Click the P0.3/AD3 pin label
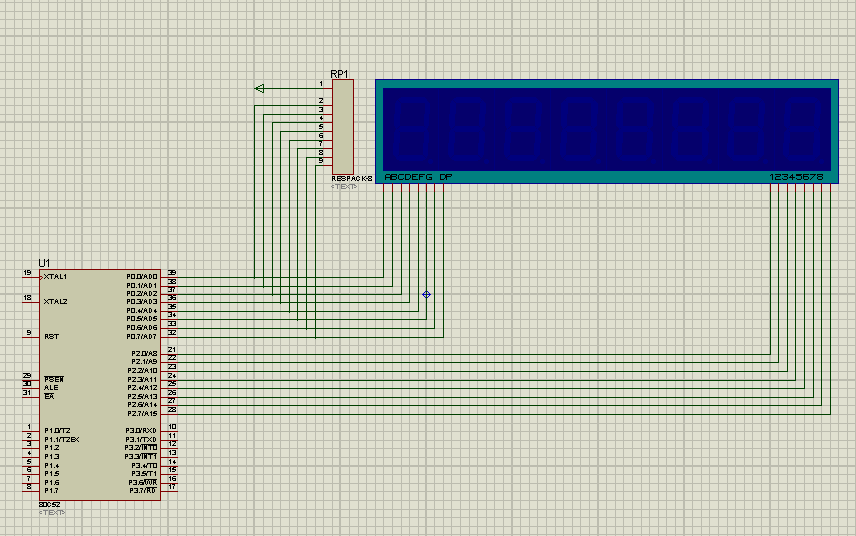This screenshot has height=536, width=856. tap(141, 302)
